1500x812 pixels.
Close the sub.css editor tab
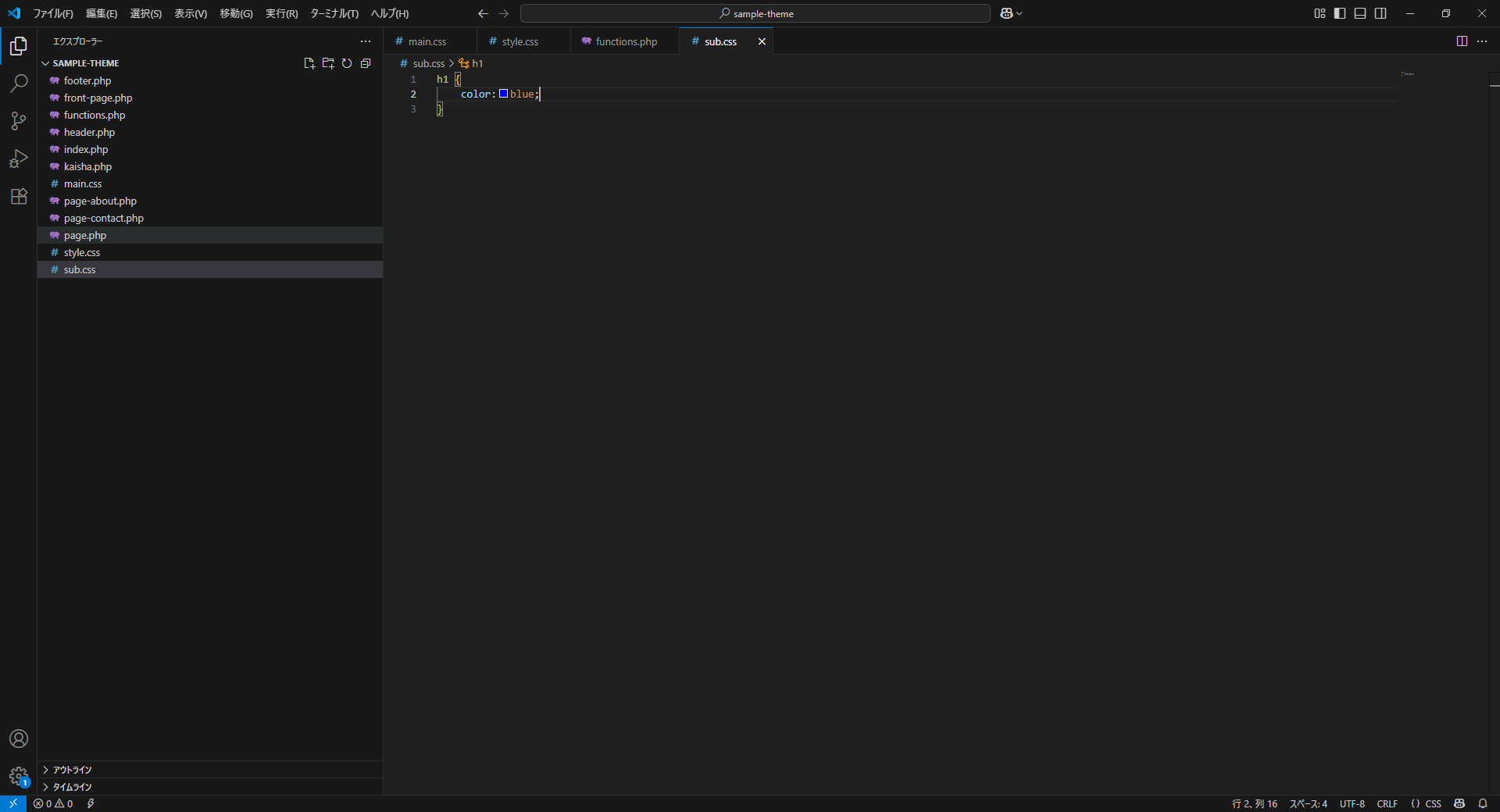click(762, 41)
